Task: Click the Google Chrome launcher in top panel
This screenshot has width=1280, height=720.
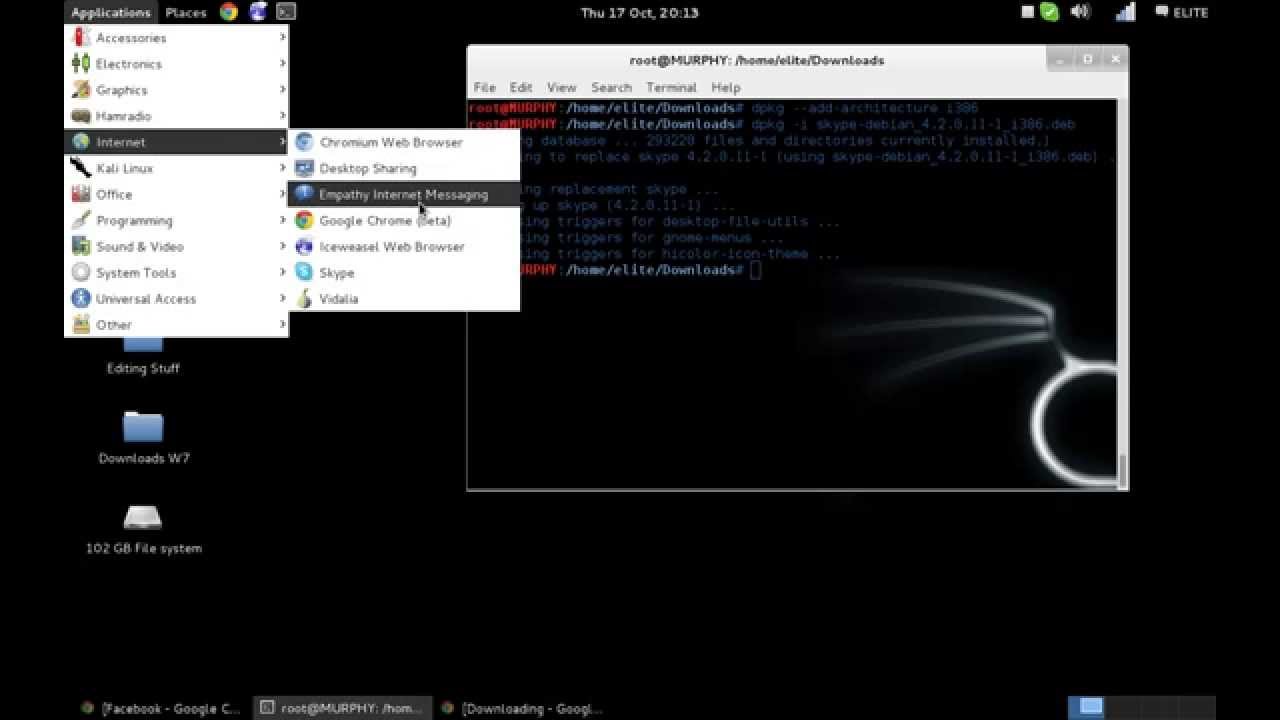Action: 229,12
